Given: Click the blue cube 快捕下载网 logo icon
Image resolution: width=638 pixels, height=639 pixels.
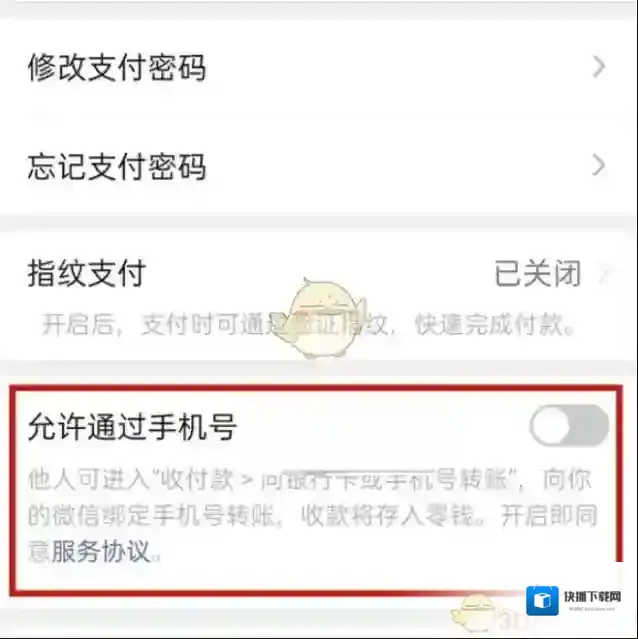Looking at the screenshot, I should click(x=542, y=601).
